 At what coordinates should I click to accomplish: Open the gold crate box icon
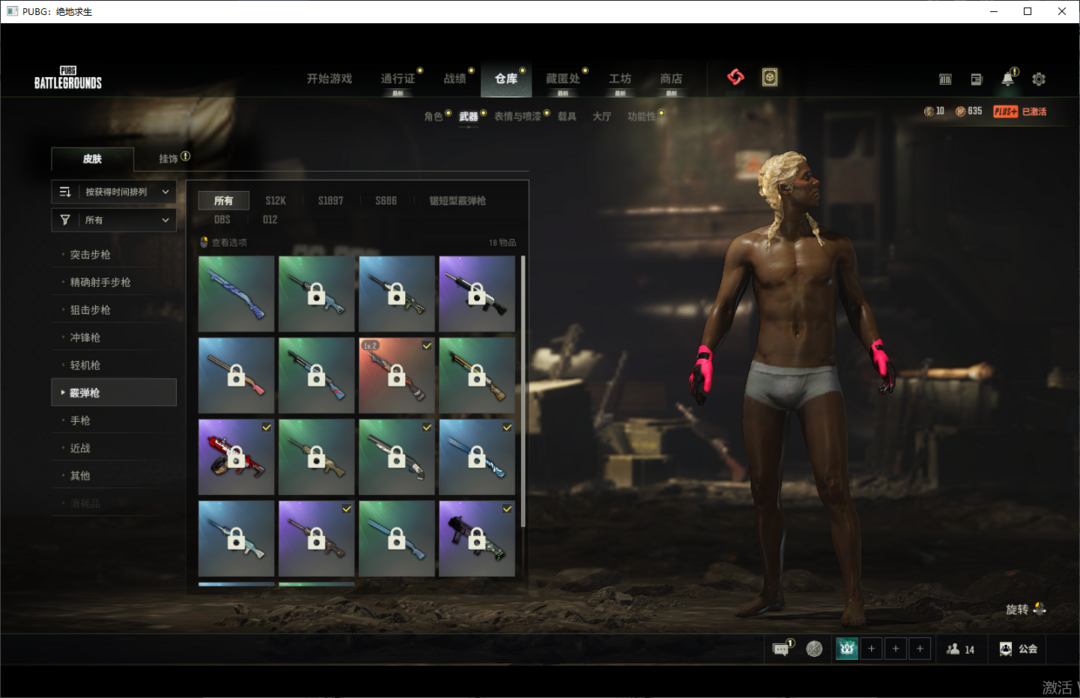[x=769, y=77]
